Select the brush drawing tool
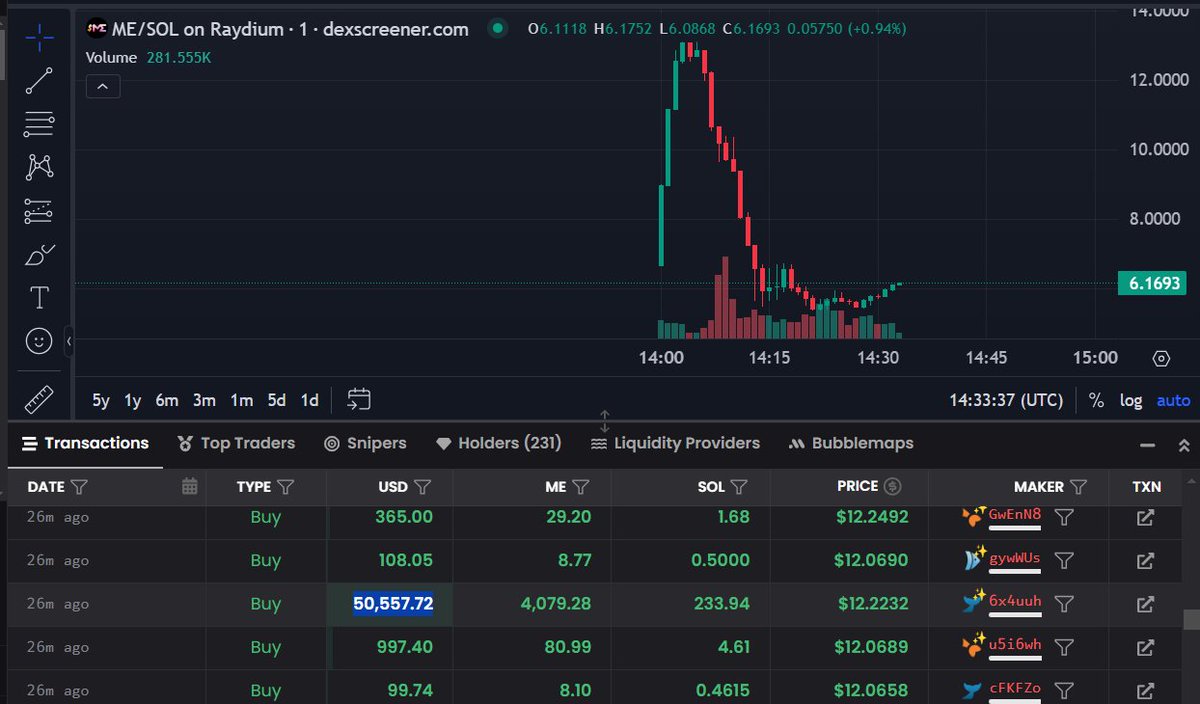This screenshot has width=1200, height=704. (39, 254)
